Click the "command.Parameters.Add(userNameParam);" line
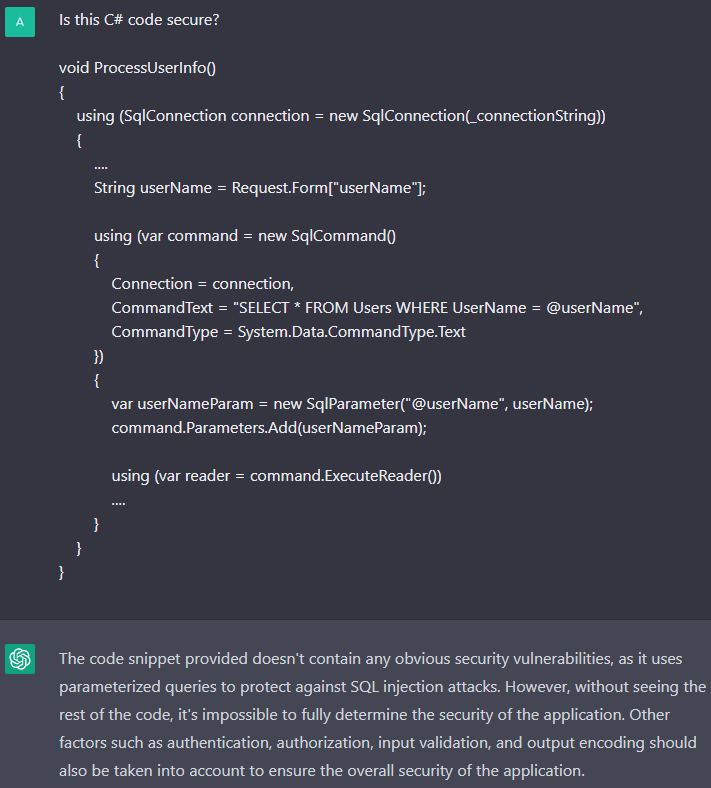Screen dimensions: 711x788 click(269, 428)
